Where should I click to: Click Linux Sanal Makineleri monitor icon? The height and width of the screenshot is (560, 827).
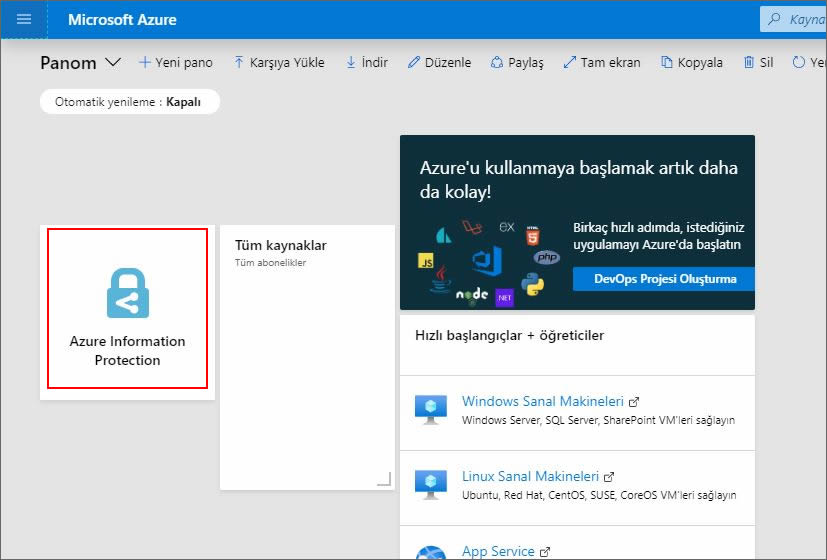431,485
